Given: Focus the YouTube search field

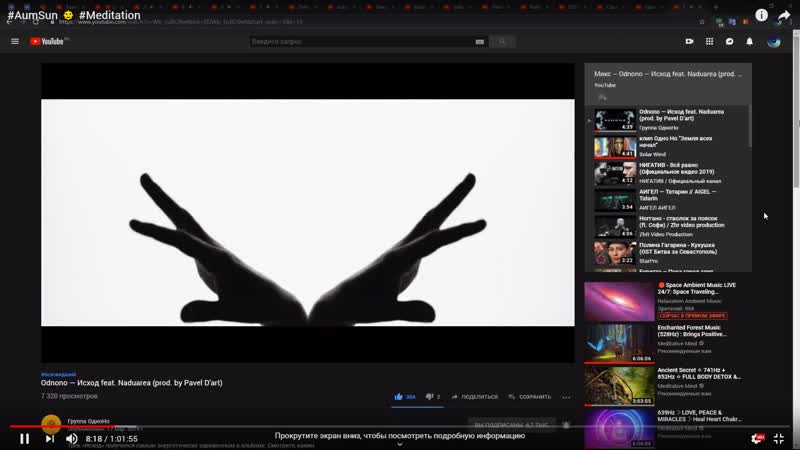Looking at the screenshot, I should (x=362, y=42).
